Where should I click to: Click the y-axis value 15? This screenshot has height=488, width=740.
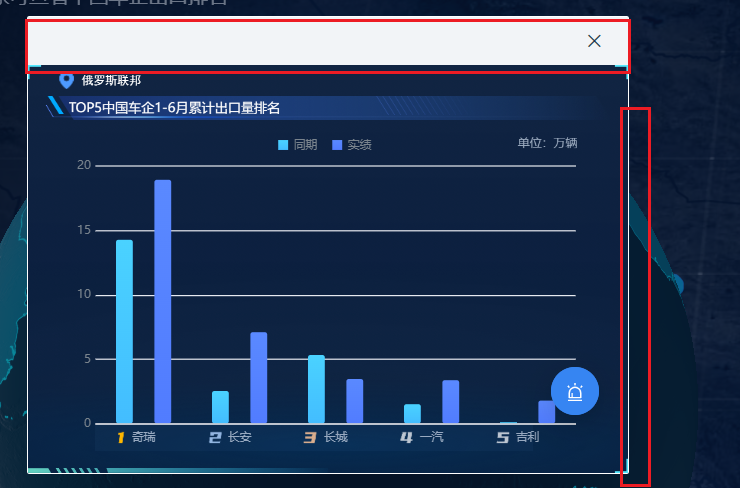[x=84, y=230]
